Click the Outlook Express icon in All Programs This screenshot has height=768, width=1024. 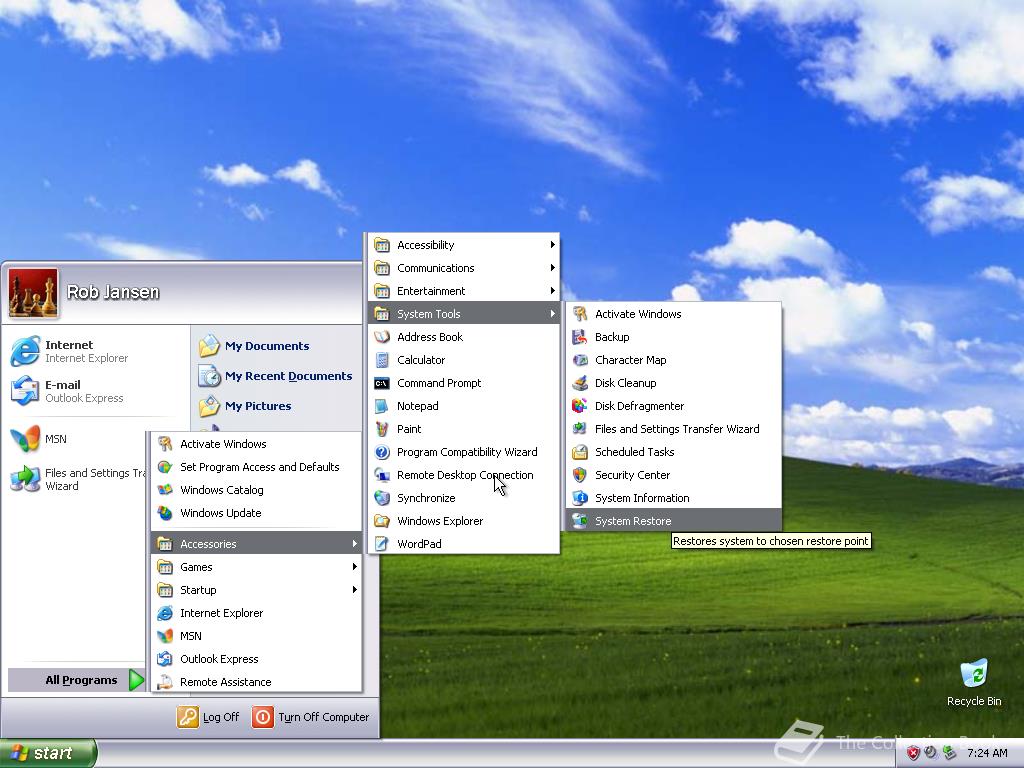point(165,659)
